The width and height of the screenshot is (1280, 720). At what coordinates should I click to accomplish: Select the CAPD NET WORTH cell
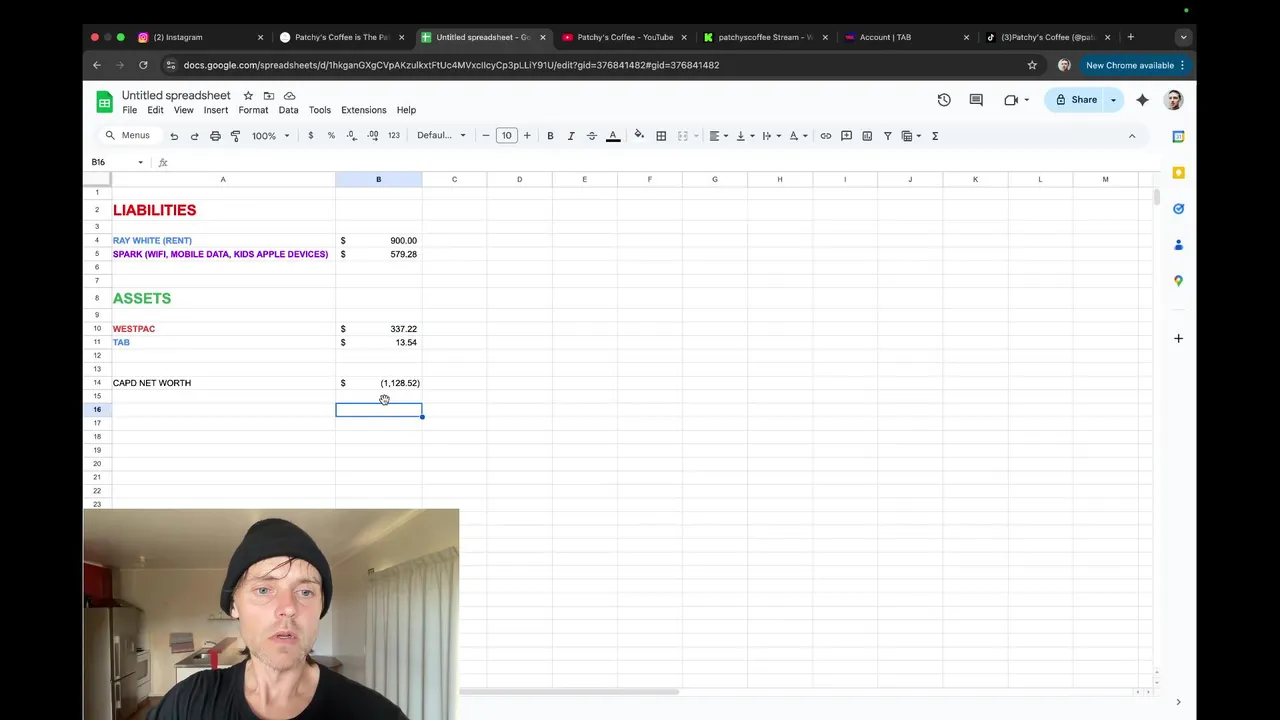[x=223, y=383]
